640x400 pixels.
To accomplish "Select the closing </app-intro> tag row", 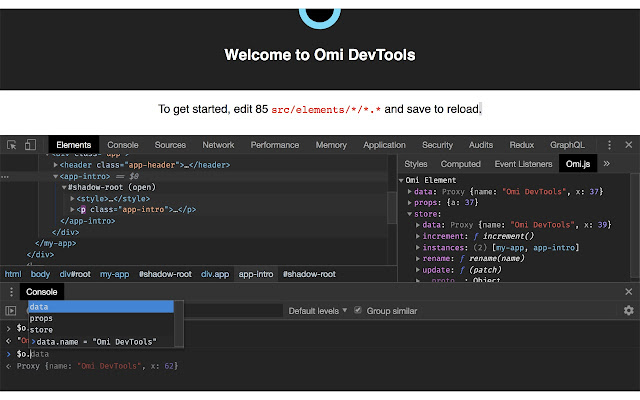I will point(88,221).
